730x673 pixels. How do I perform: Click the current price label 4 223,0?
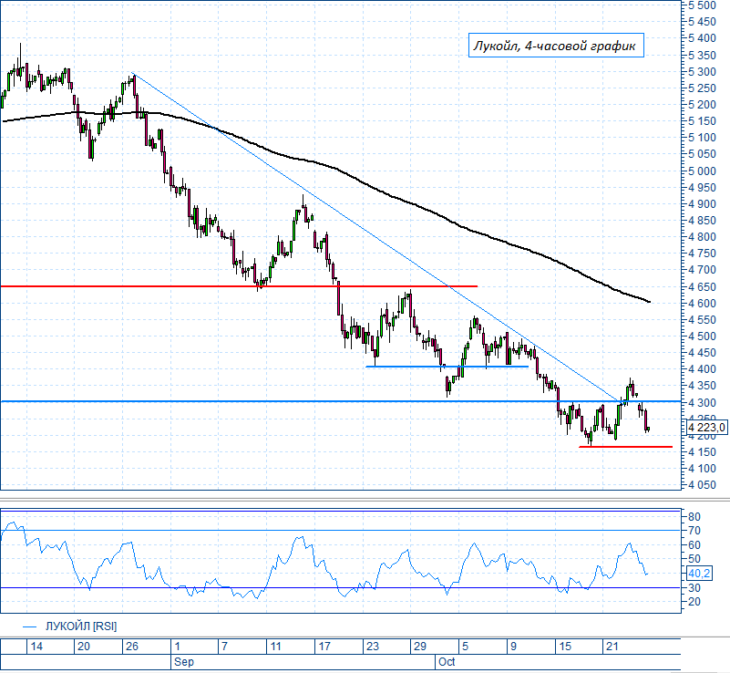[706, 427]
